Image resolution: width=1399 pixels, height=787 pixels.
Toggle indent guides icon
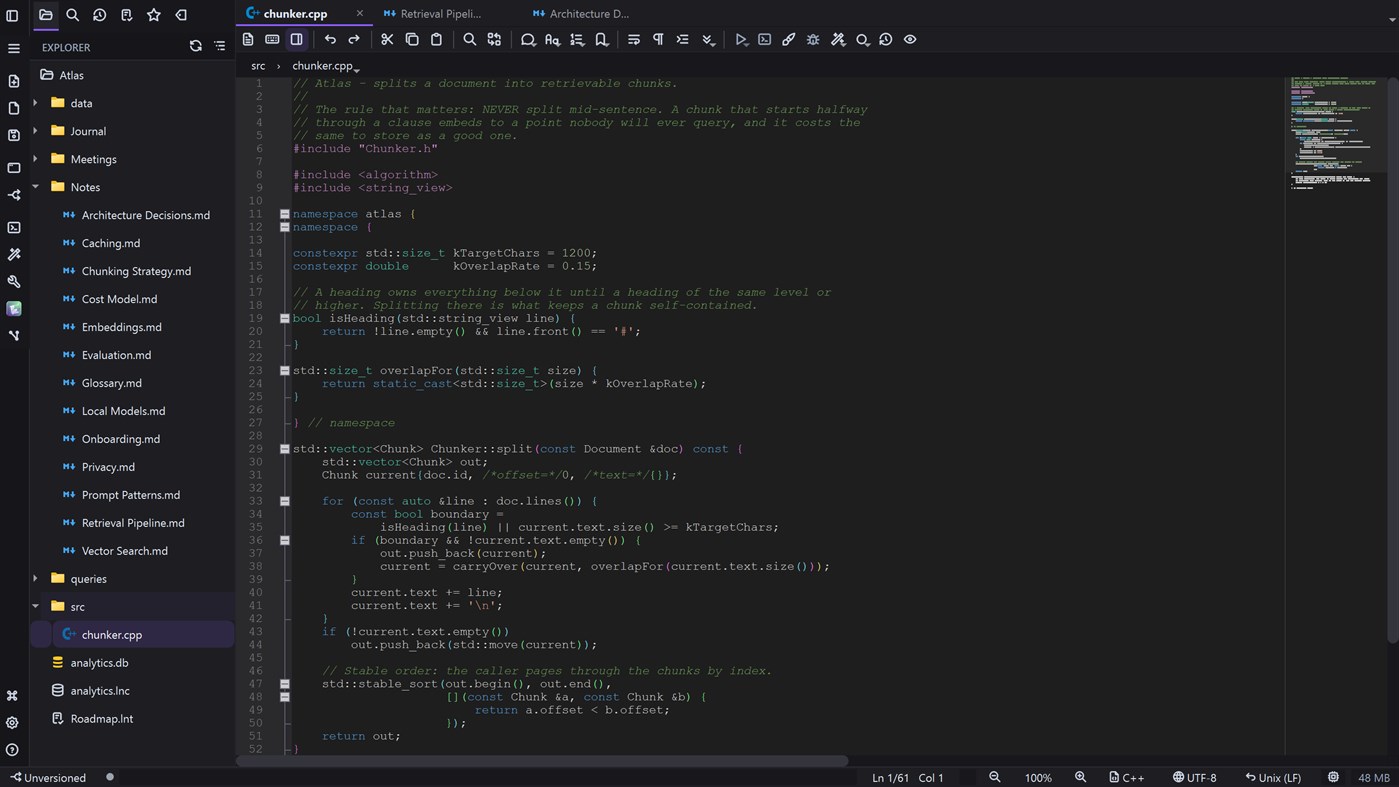683,40
